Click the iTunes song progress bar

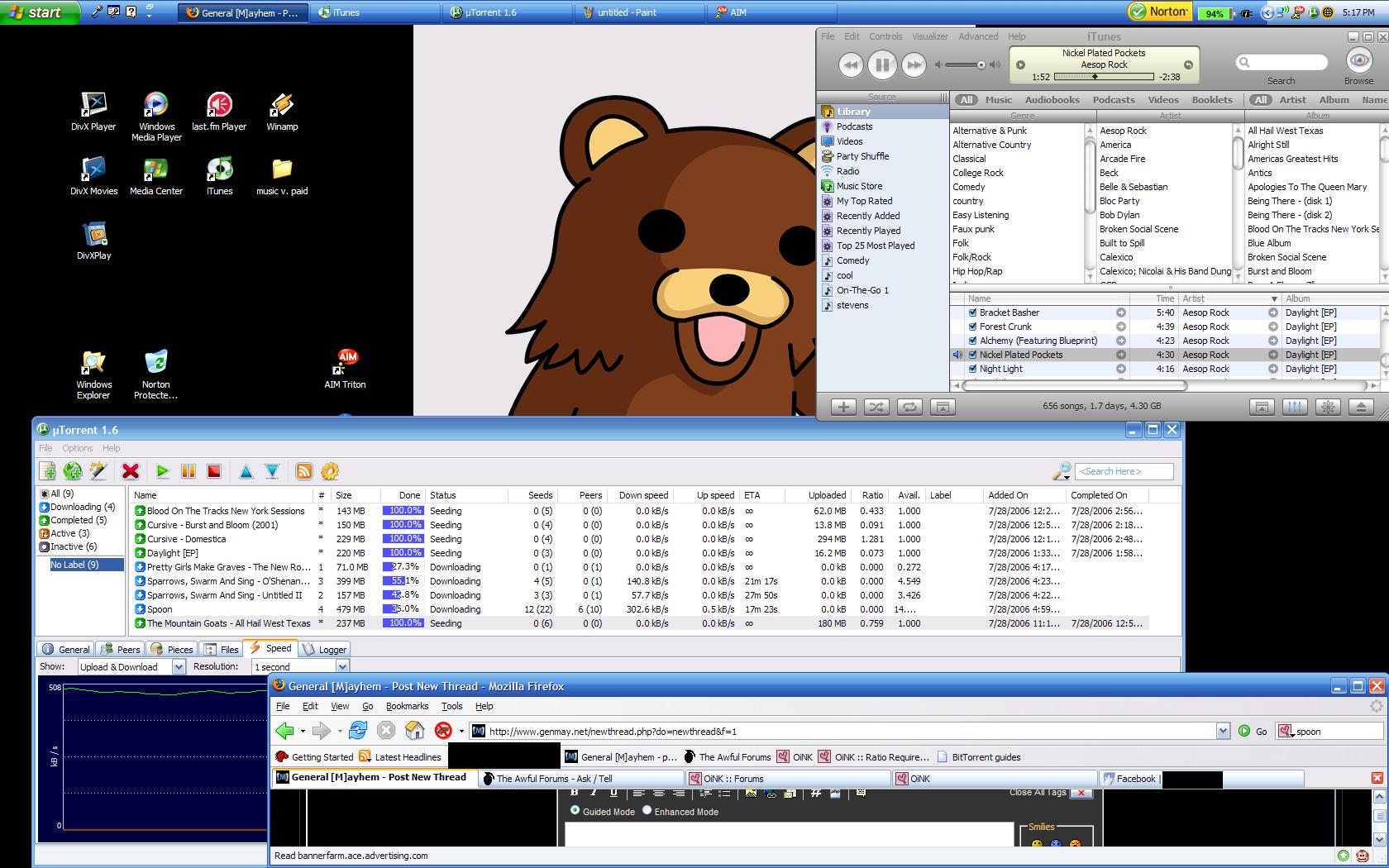[x=1104, y=76]
